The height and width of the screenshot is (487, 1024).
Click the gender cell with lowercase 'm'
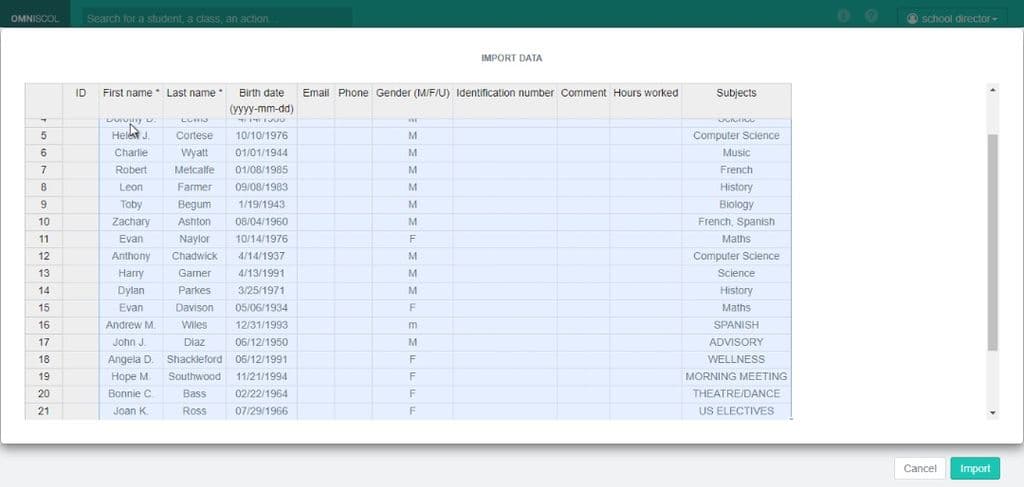coord(412,325)
